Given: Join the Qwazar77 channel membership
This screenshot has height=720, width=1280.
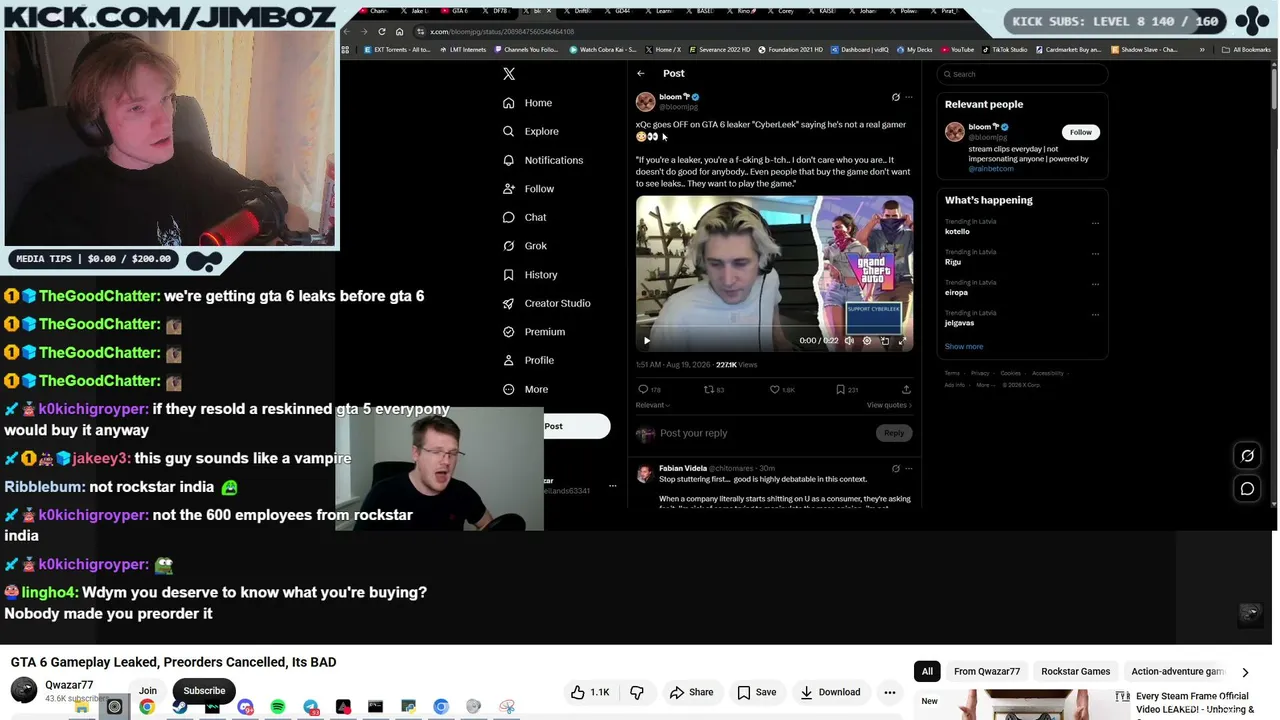Looking at the screenshot, I should 148,691.
